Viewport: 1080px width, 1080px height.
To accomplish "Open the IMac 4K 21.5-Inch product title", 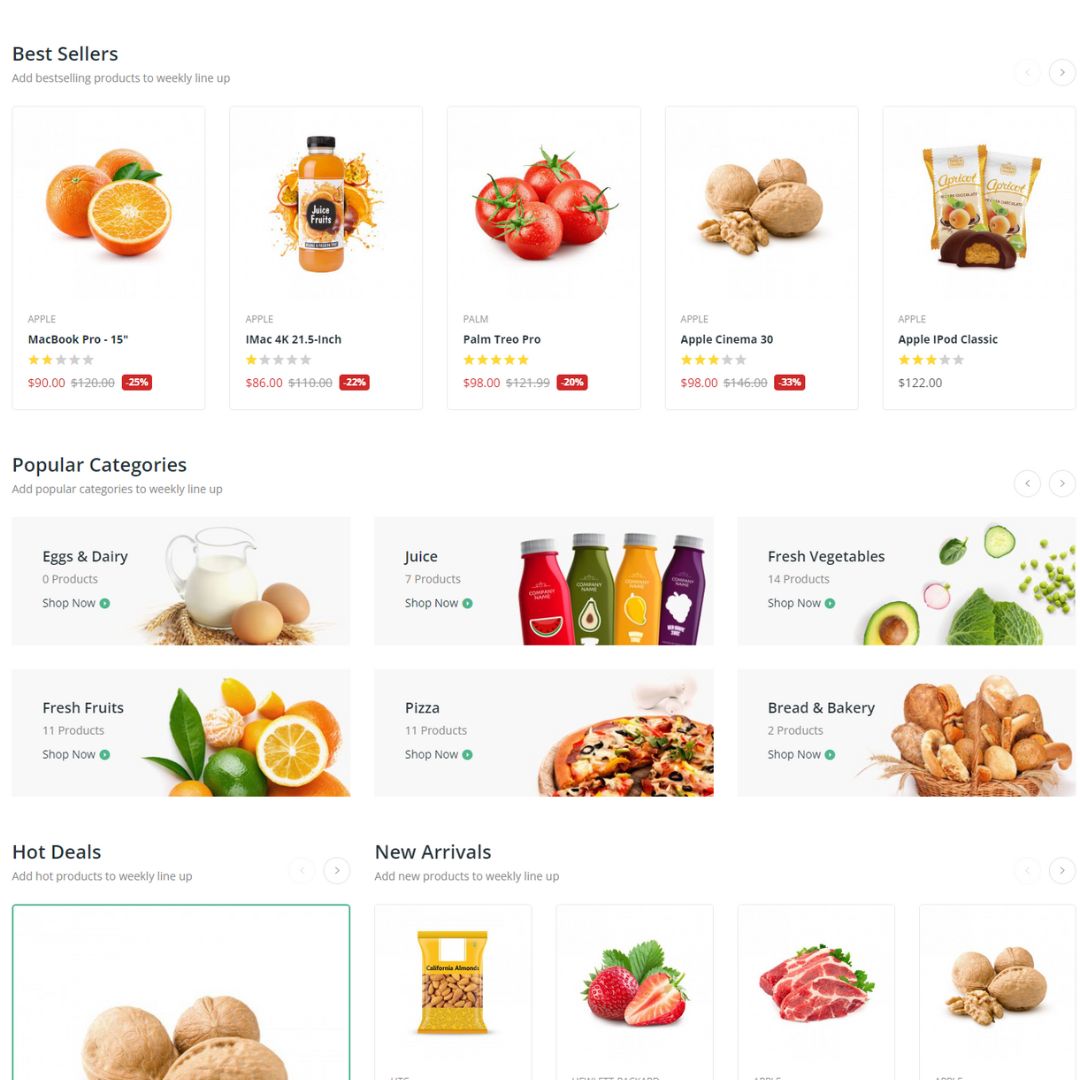I will pos(293,340).
